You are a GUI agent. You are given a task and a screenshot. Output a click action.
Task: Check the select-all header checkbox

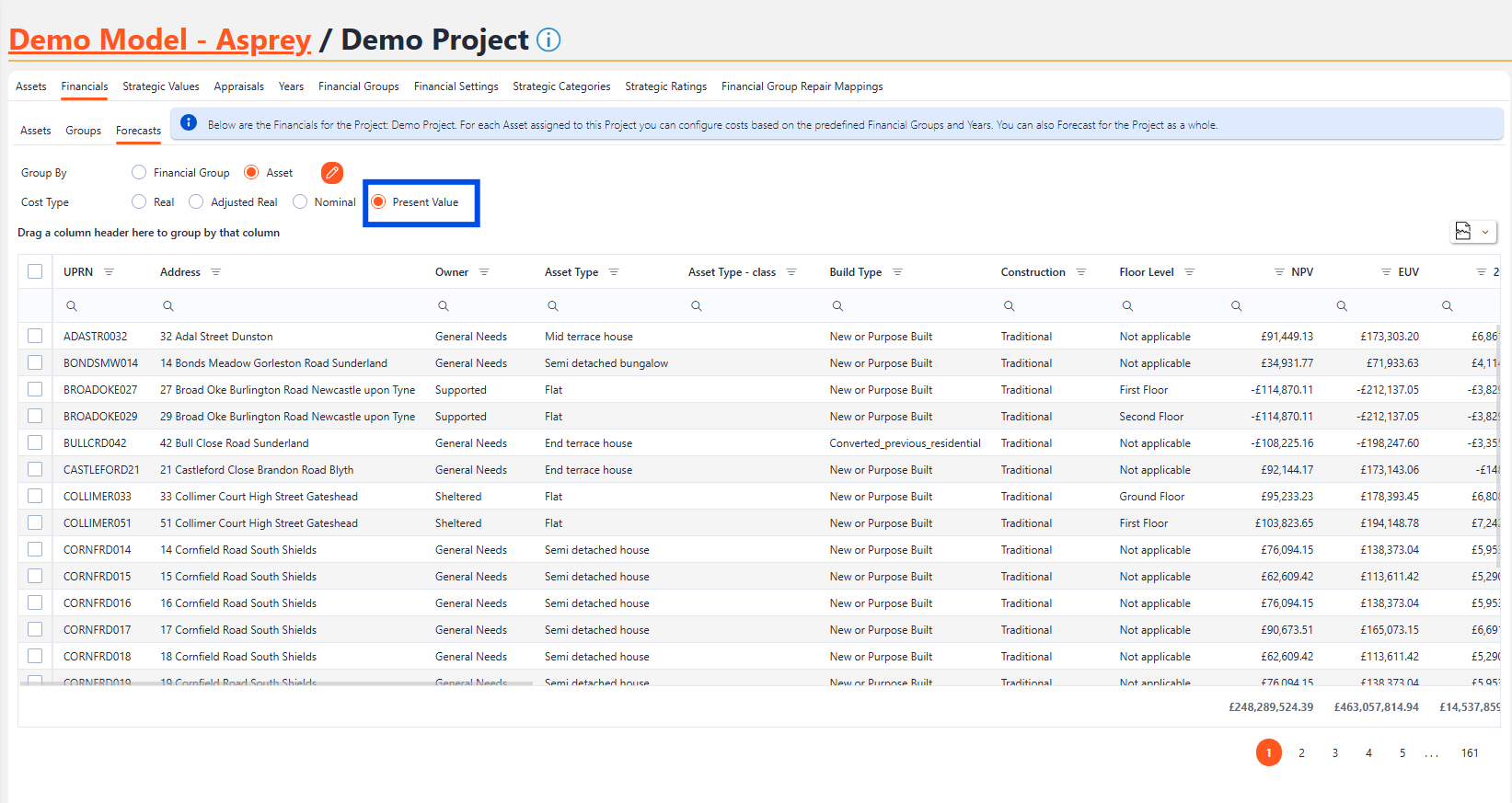[x=35, y=272]
